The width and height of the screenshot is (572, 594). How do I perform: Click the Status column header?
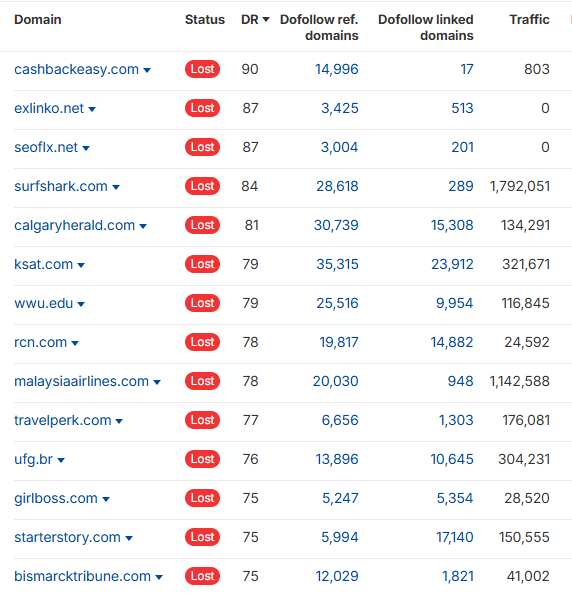(205, 20)
